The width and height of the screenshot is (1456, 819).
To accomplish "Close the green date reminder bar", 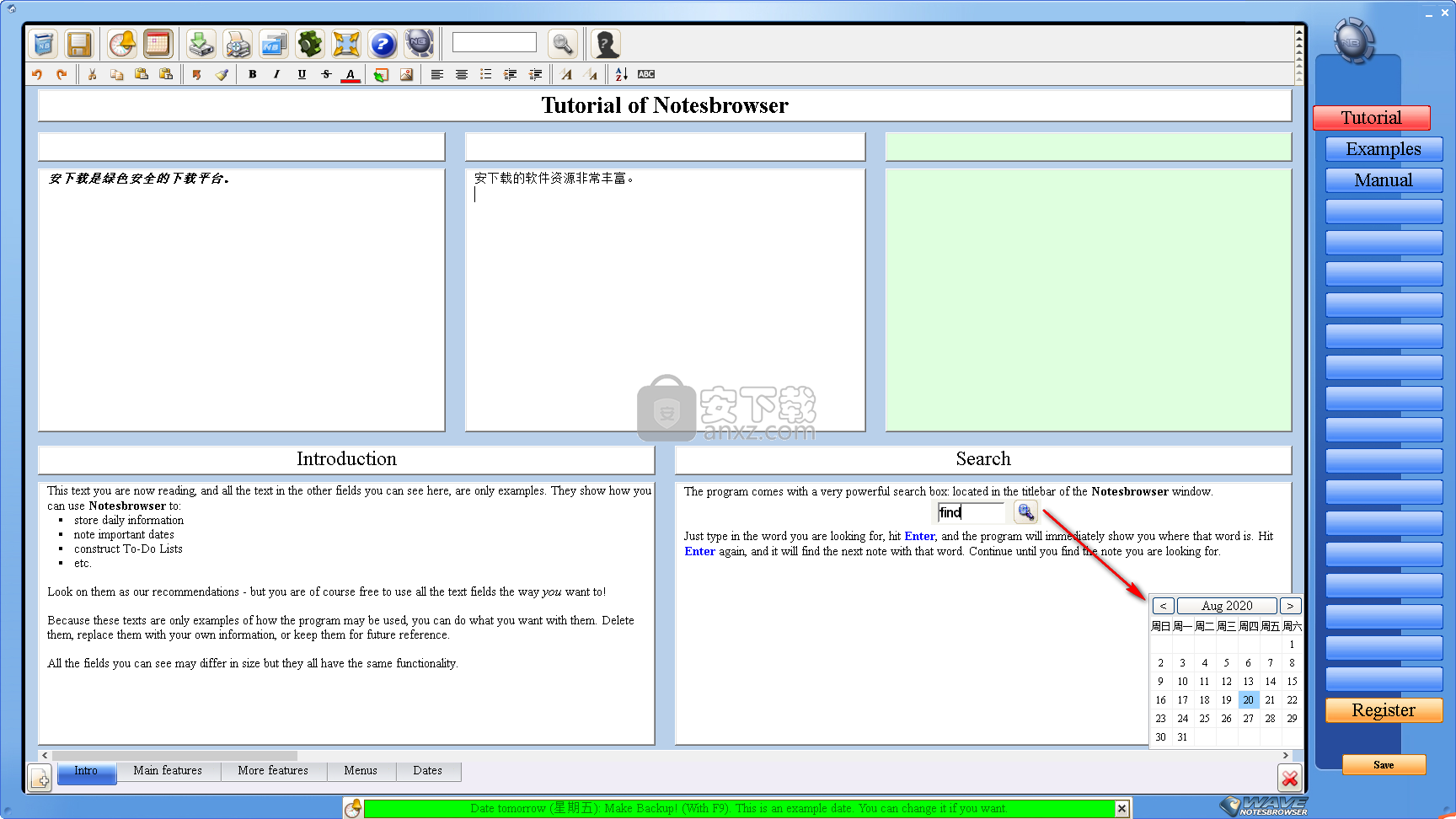I will [1121, 809].
